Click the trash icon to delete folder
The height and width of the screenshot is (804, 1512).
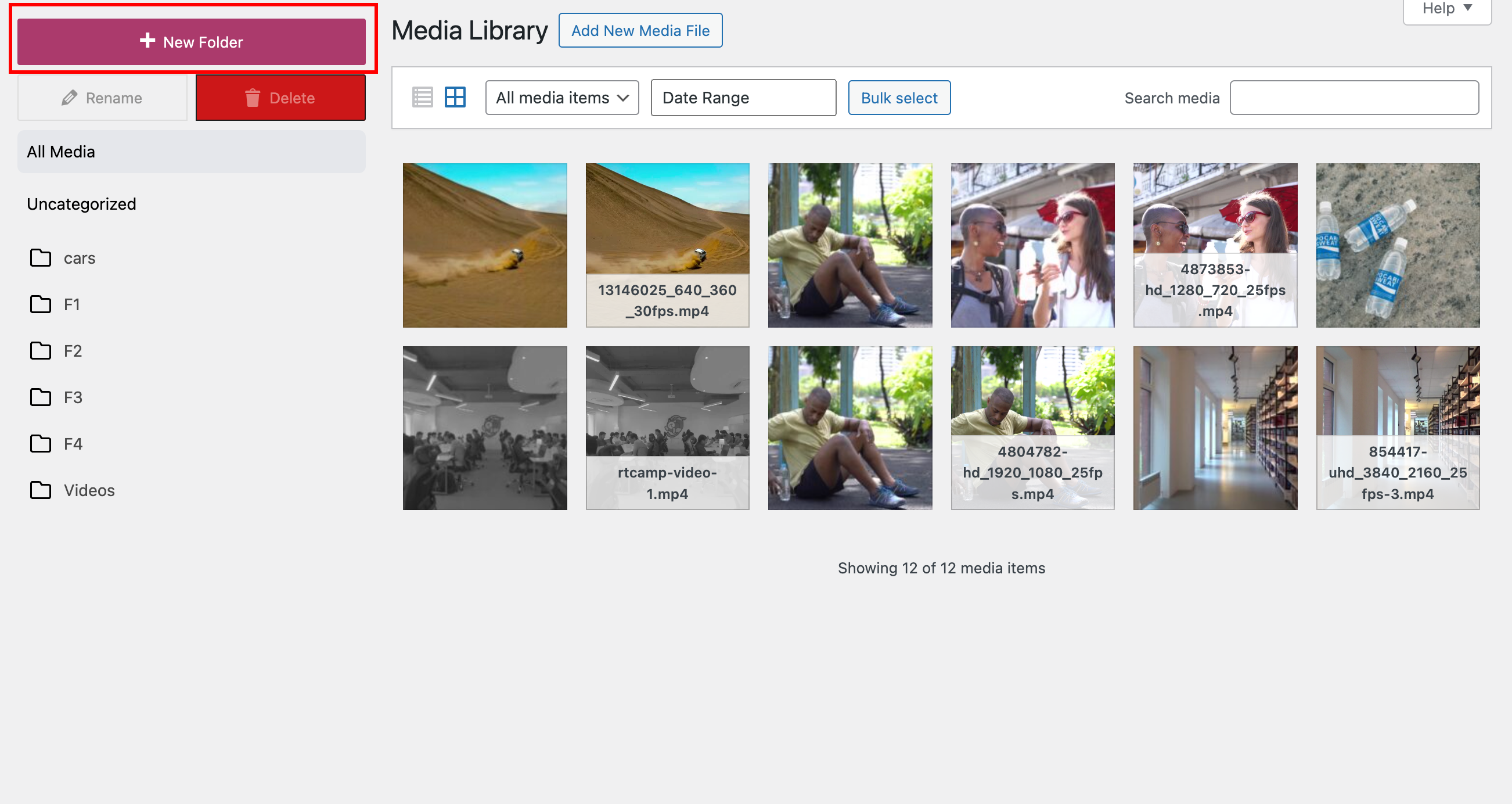click(x=253, y=98)
